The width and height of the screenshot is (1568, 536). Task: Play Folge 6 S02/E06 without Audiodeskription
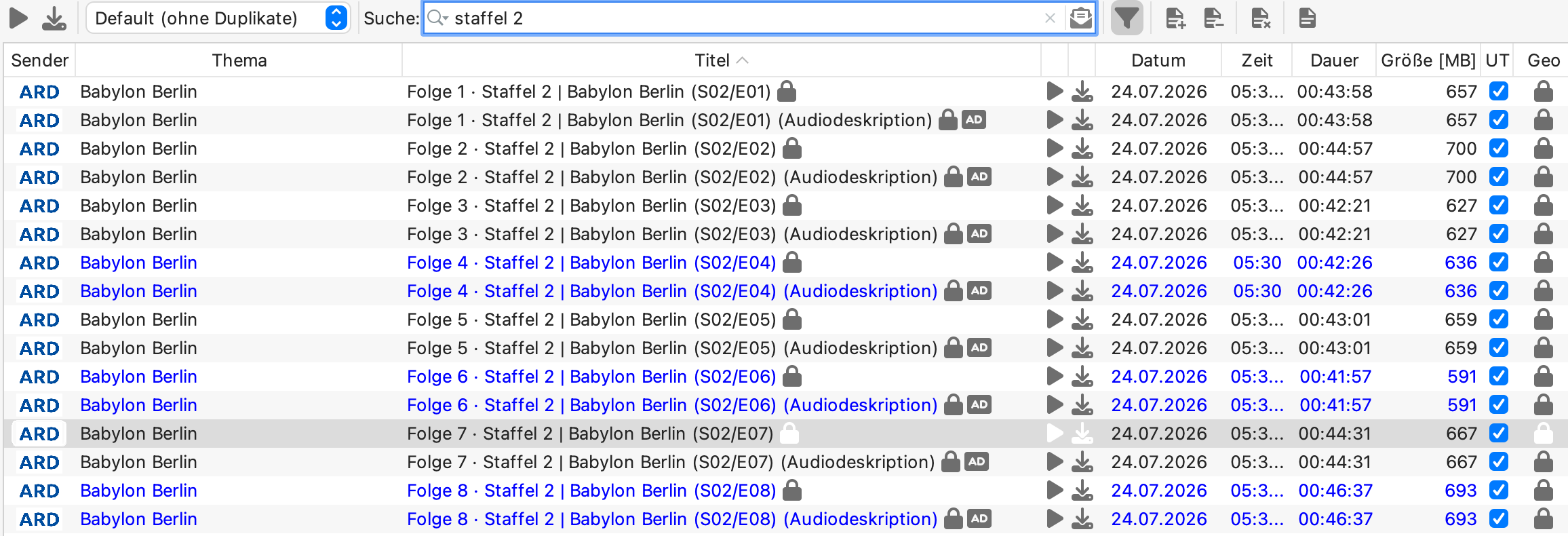1055,376
